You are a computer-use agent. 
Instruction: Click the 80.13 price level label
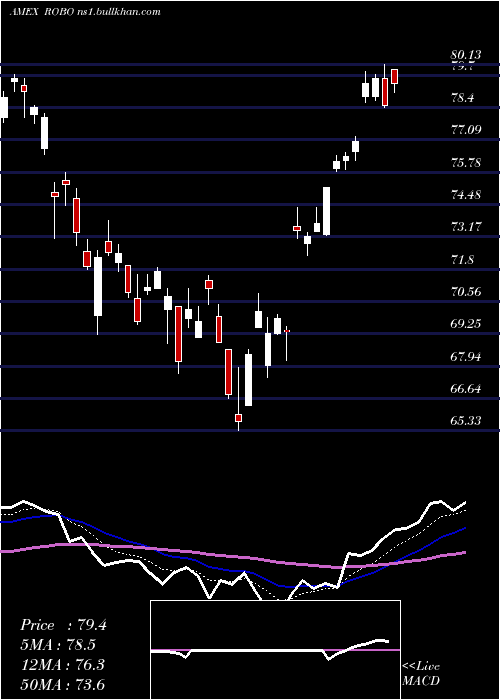[x=466, y=55]
